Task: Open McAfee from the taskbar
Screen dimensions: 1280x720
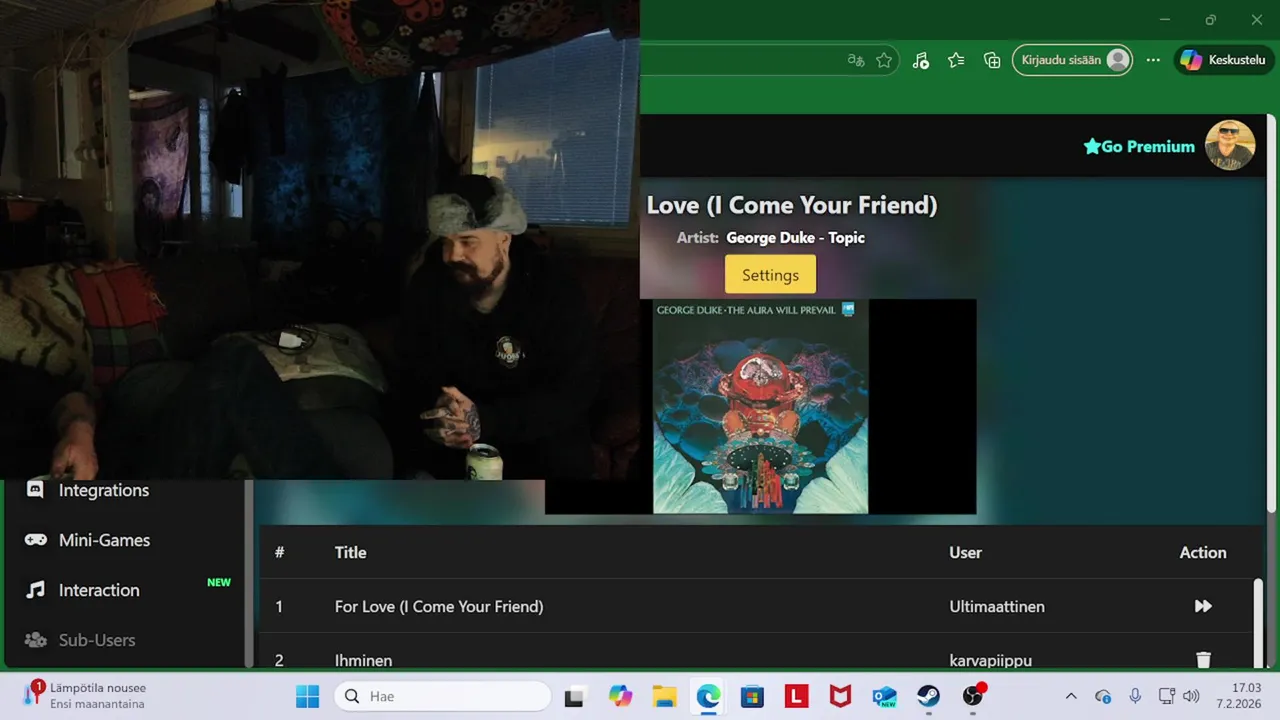Action: point(840,696)
